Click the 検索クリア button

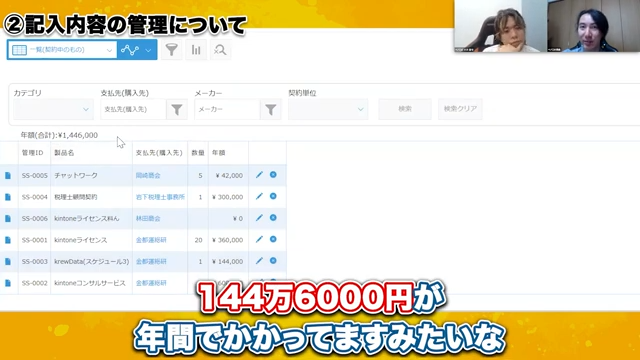[460, 109]
